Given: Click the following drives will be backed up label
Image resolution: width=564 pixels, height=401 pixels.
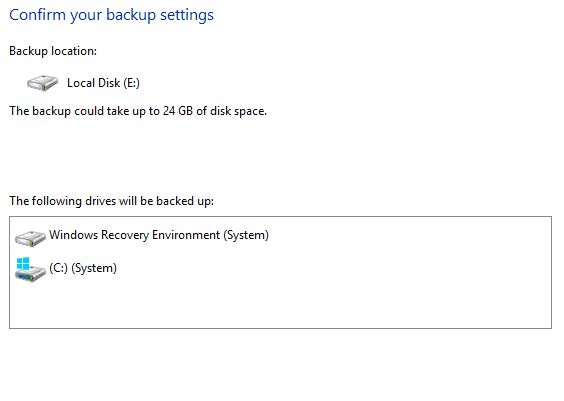Looking at the screenshot, I should pos(111,201).
